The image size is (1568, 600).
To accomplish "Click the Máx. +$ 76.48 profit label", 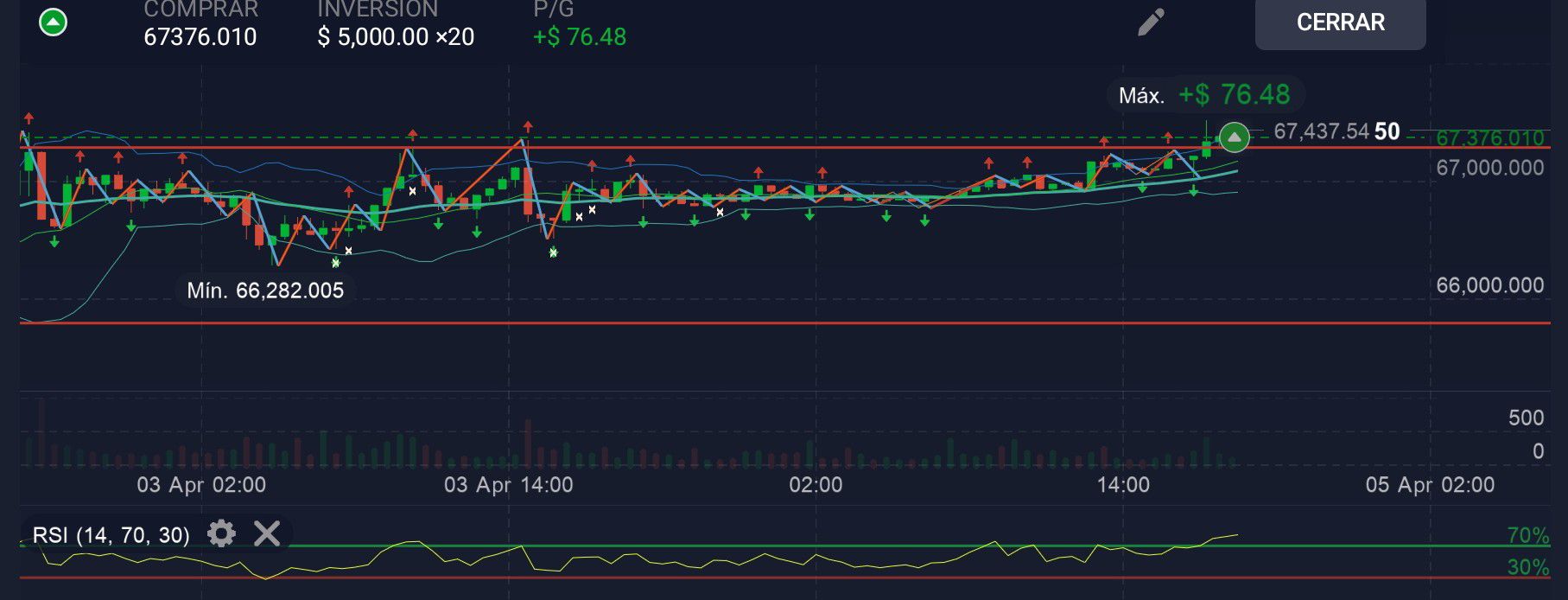I will (1204, 94).
